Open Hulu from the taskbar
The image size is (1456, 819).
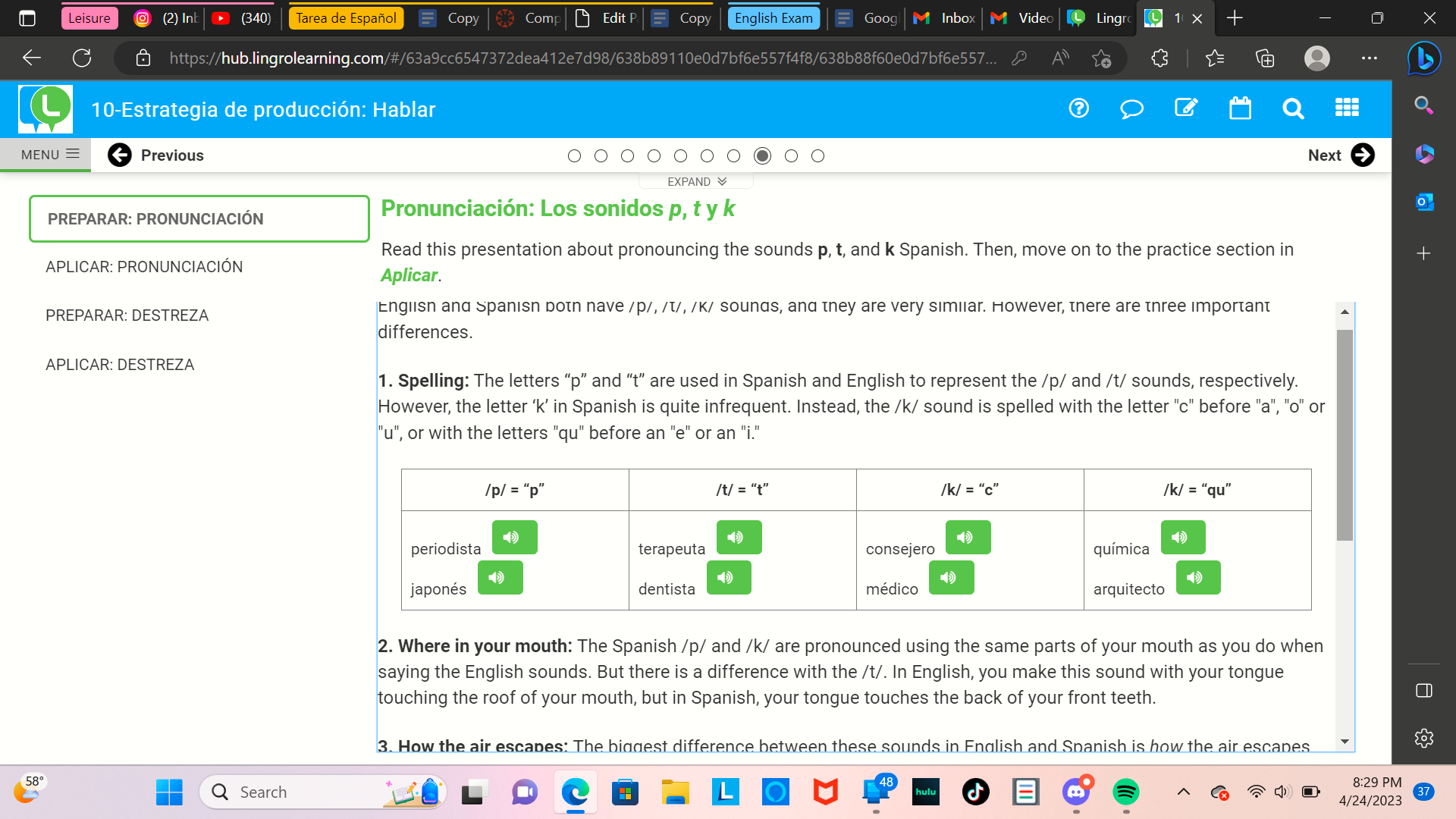926,792
